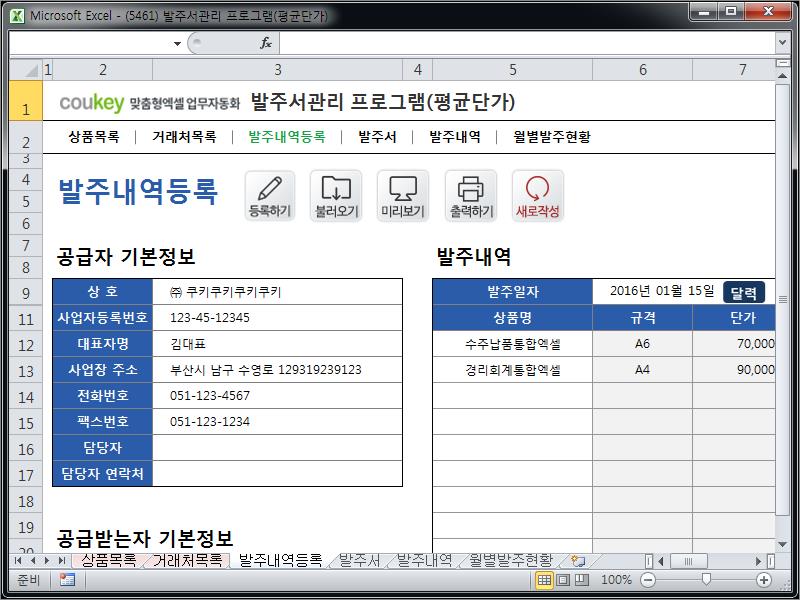Open 발주내역 navigation menu link
The width and height of the screenshot is (800, 600).
[455, 137]
